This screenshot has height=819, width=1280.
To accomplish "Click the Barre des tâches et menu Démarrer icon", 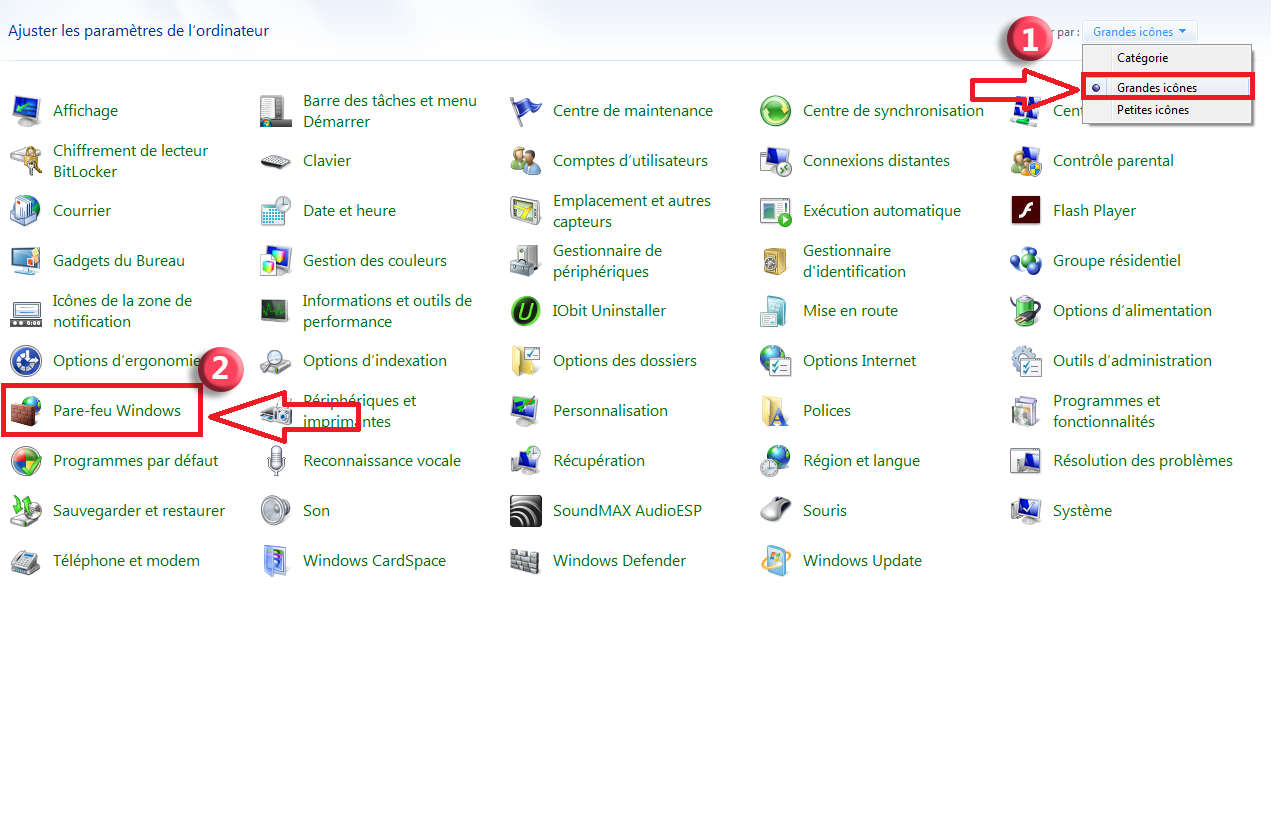I will (x=275, y=110).
